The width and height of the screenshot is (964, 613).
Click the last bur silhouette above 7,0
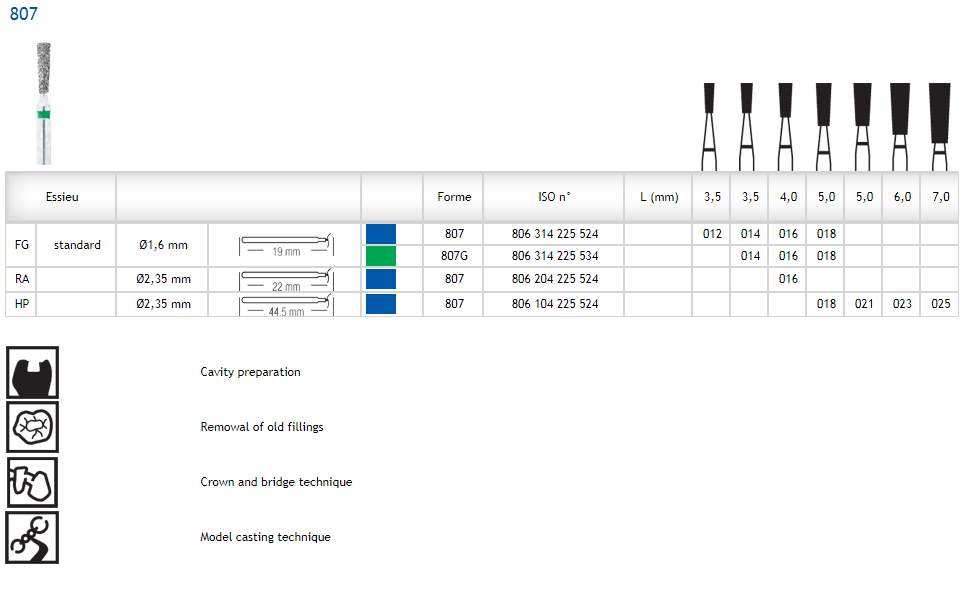point(939,125)
